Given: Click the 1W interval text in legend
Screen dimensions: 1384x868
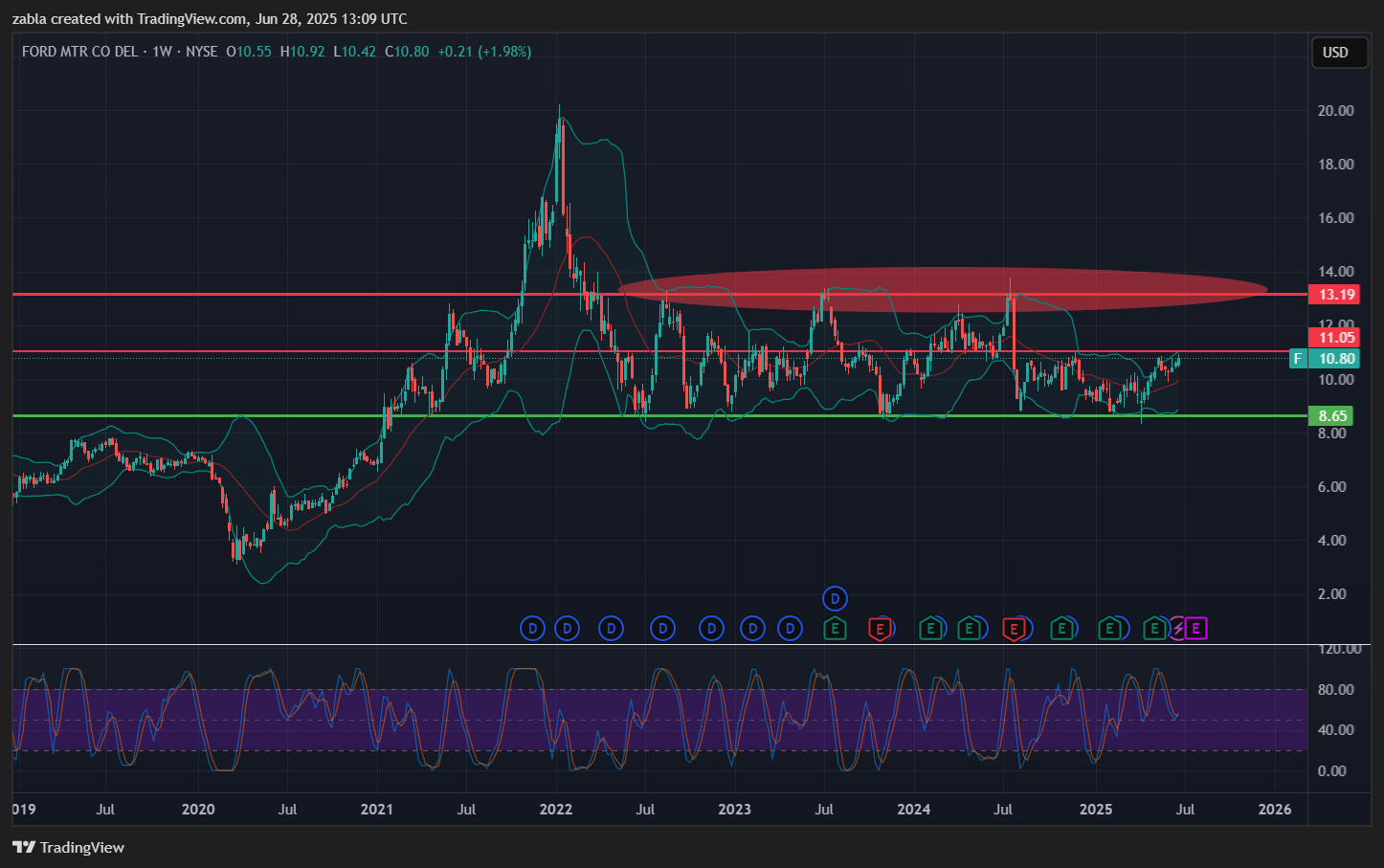Looking at the screenshot, I should coord(162,52).
